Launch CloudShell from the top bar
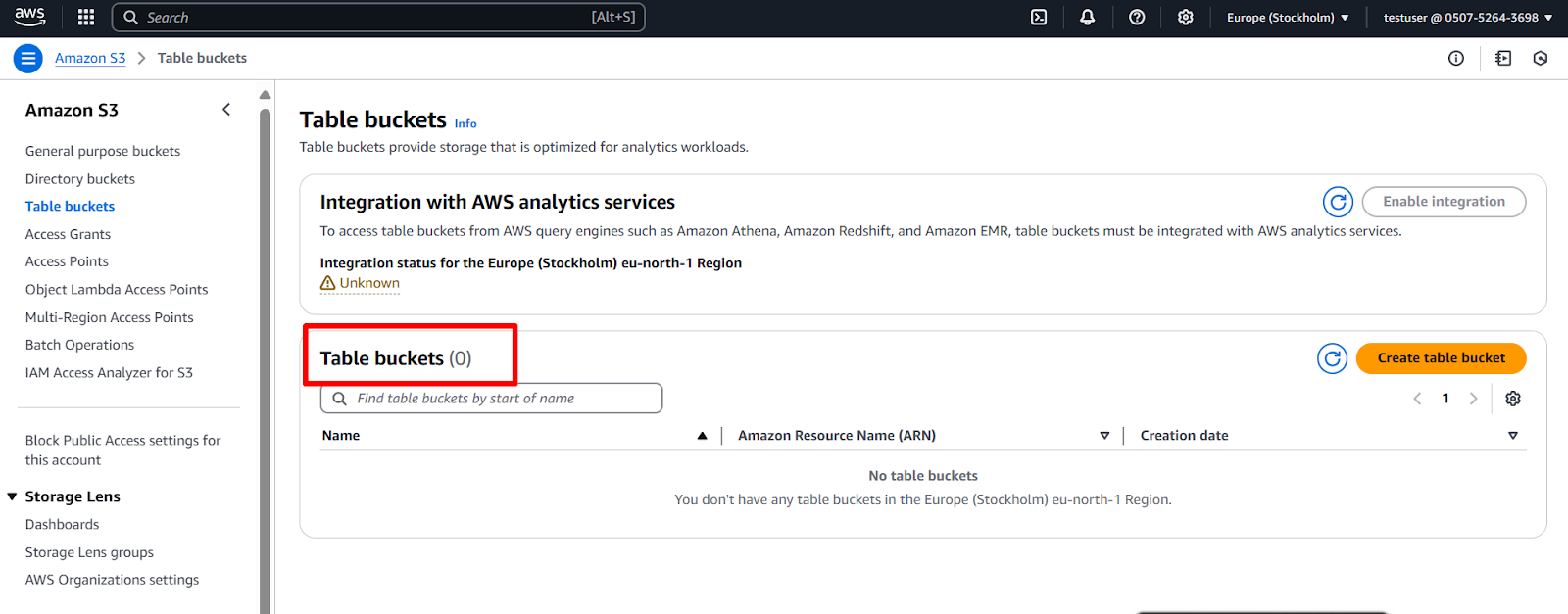1568x614 pixels. click(1039, 17)
